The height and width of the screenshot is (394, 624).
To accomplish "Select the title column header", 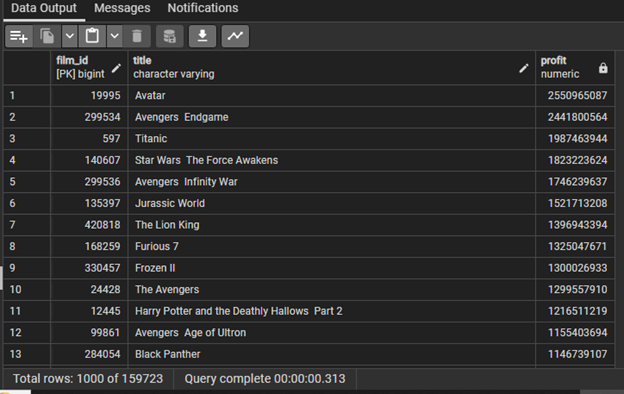I will (x=332, y=67).
